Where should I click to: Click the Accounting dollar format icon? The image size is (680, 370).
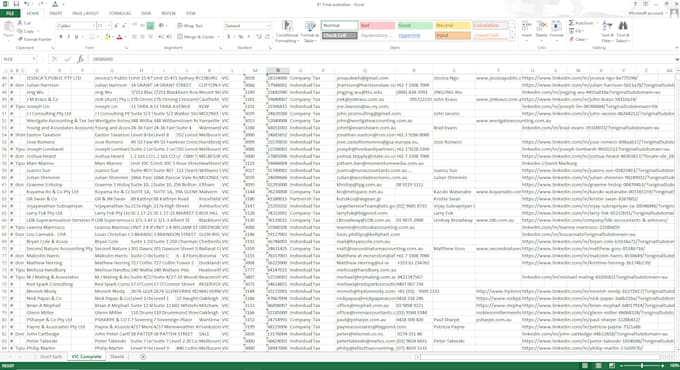click(x=229, y=37)
